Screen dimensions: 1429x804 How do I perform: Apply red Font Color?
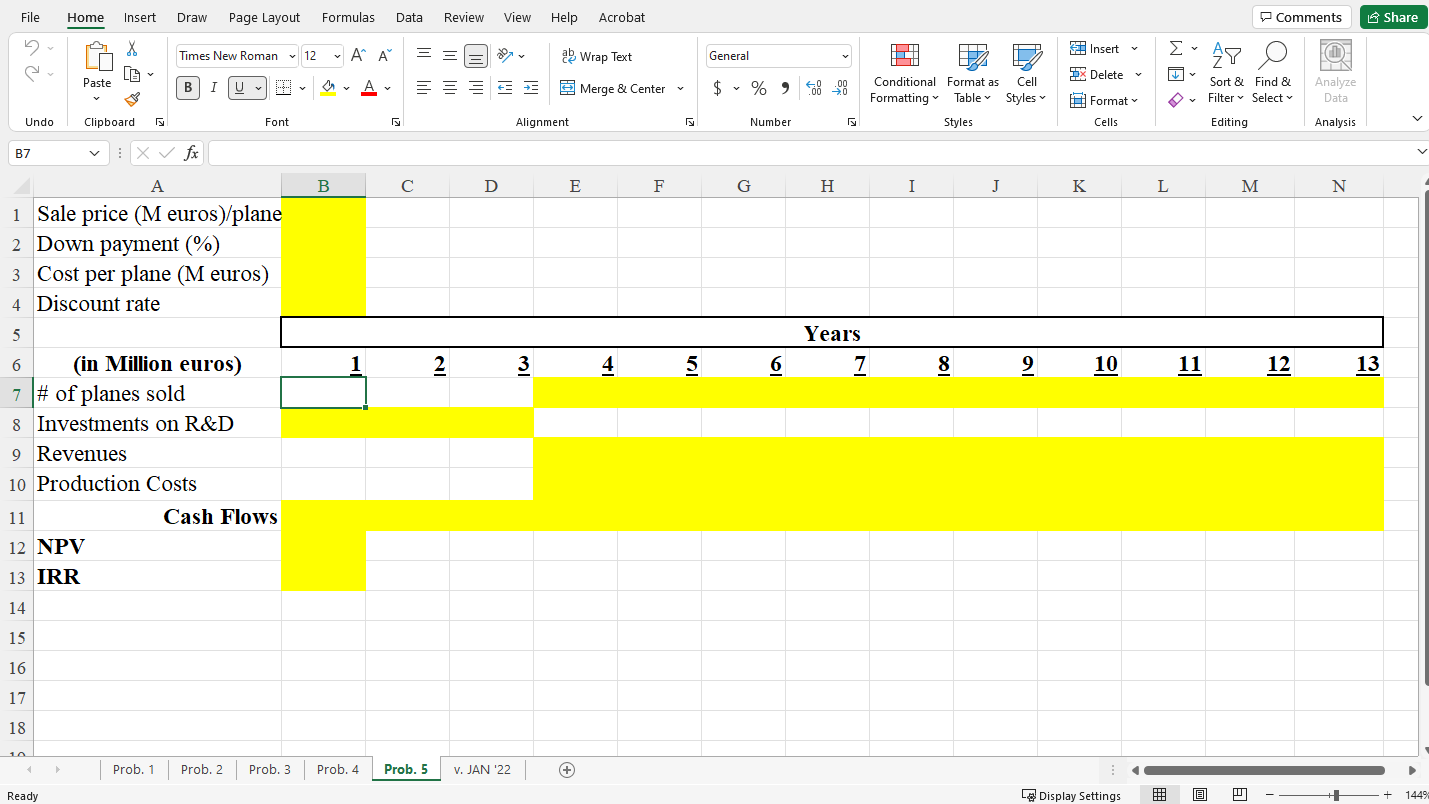coord(368,88)
